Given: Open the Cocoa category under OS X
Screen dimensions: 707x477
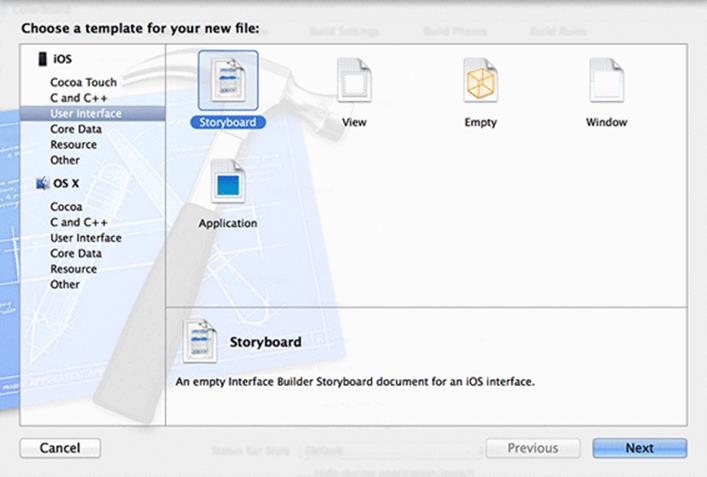Looking at the screenshot, I should [x=66, y=206].
